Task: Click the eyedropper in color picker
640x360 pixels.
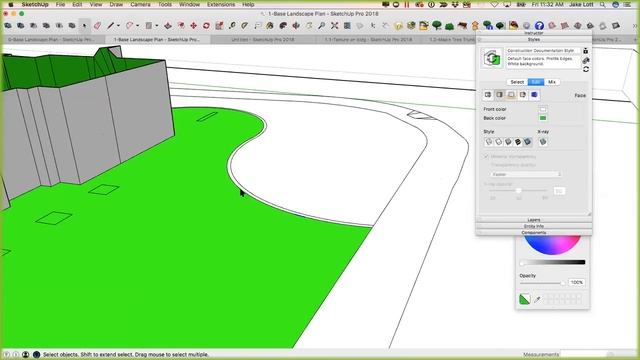Action: (537, 300)
